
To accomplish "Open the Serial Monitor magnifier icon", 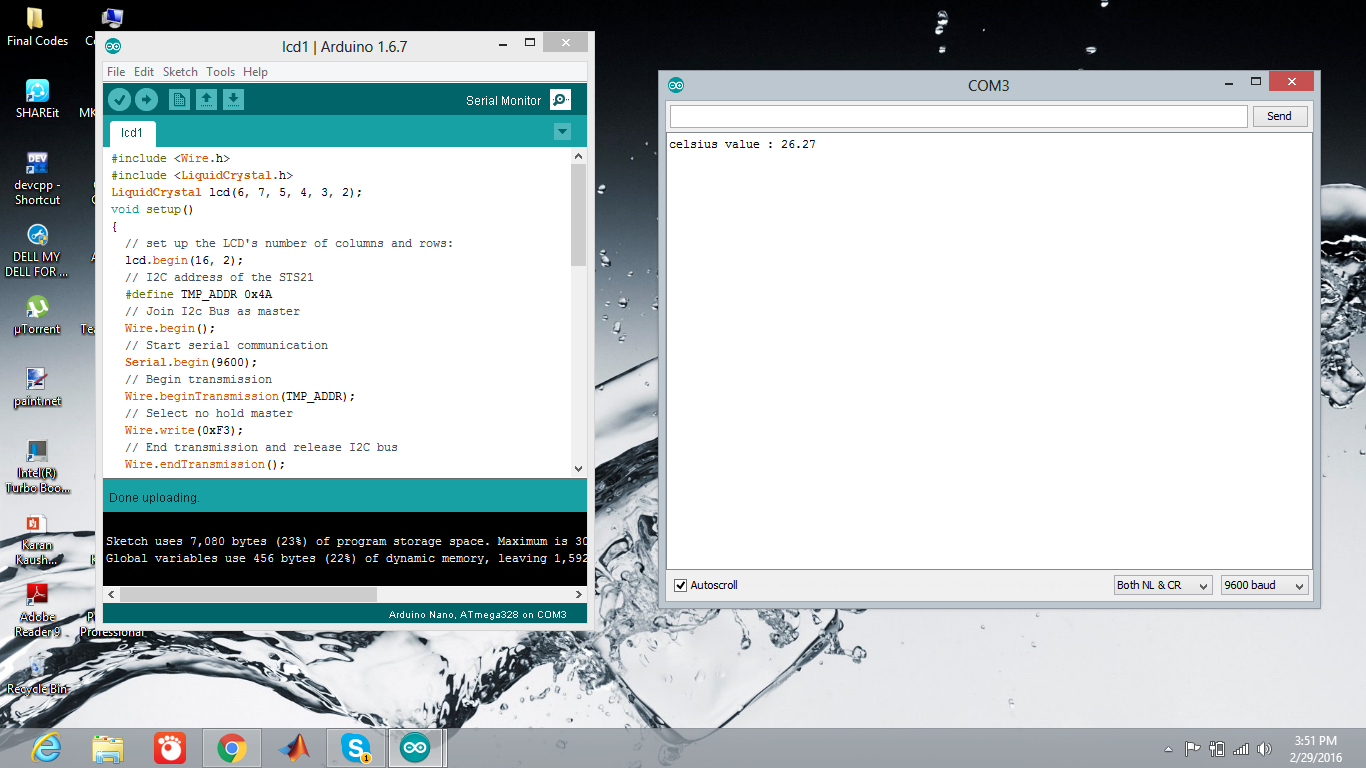I will (561, 99).
